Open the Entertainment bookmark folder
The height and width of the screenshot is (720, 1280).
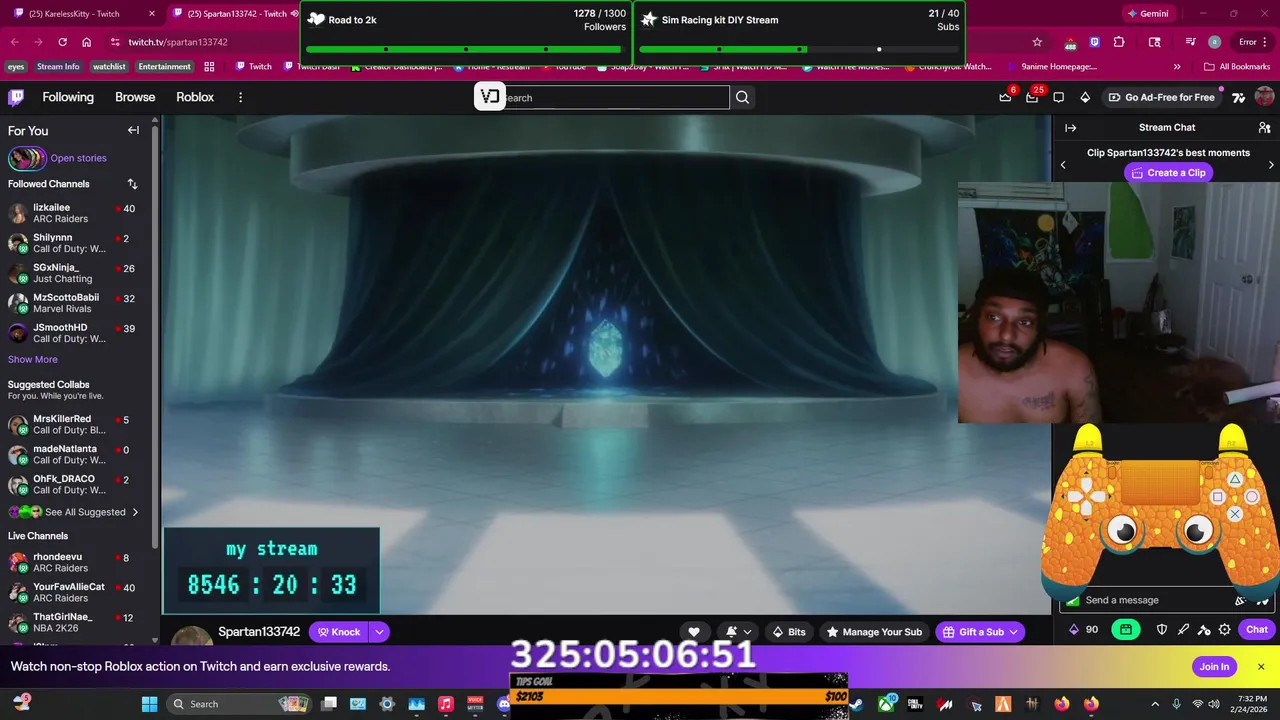pos(164,67)
